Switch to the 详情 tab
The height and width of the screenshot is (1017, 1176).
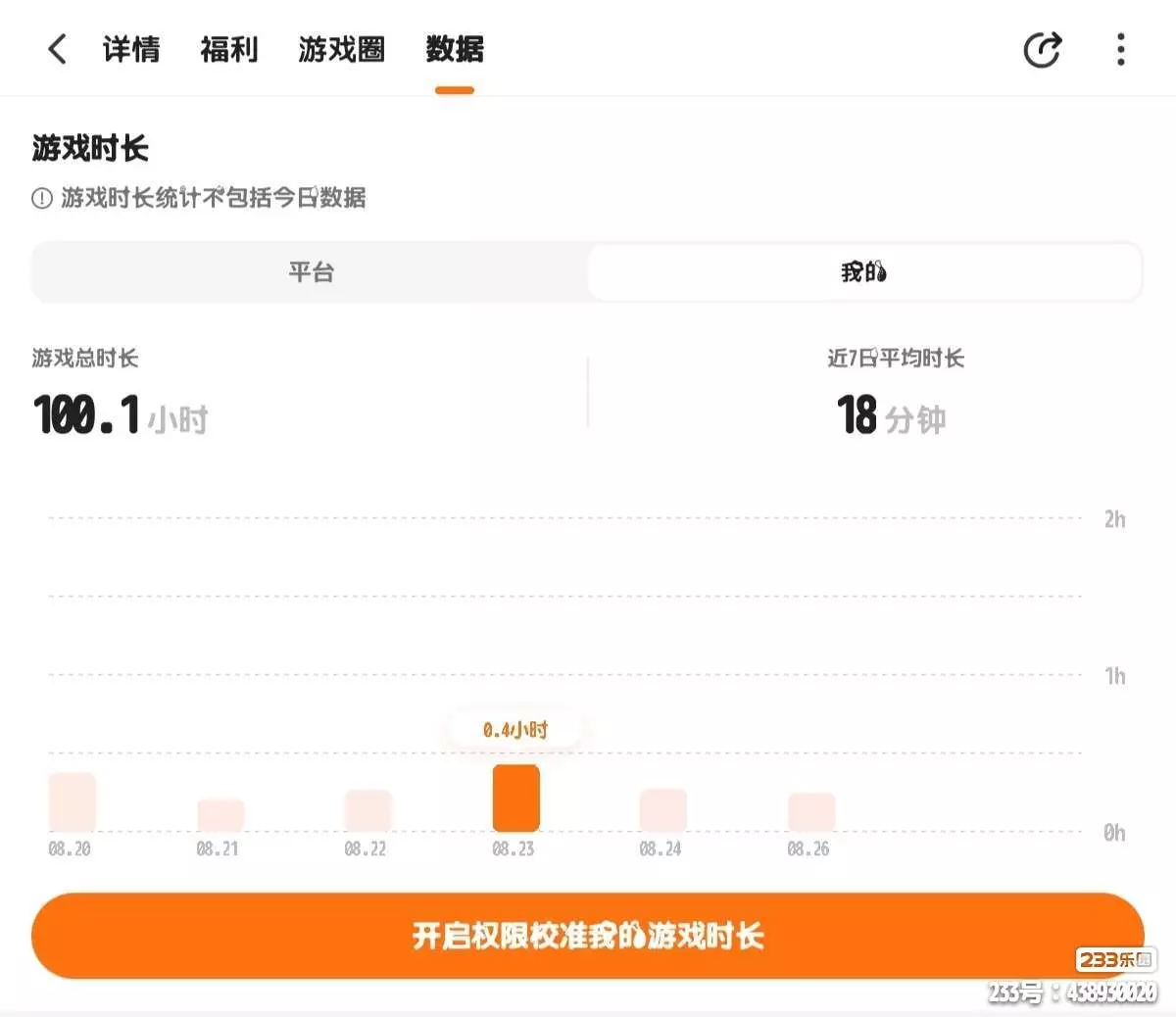click(x=131, y=49)
